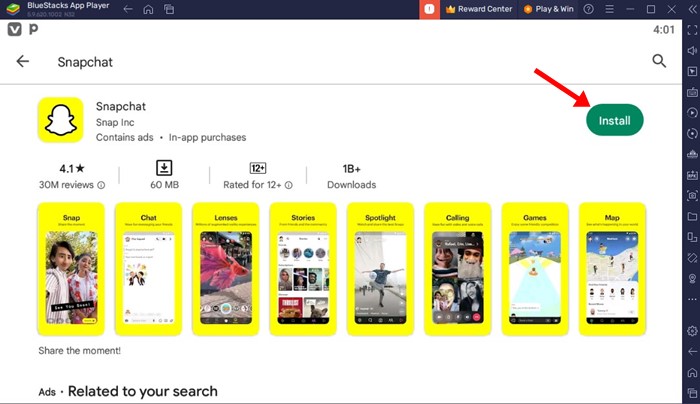Open the Chat screenshot thumbnail
Image resolution: width=700 pixels, height=404 pixels.
click(x=148, y=269)
